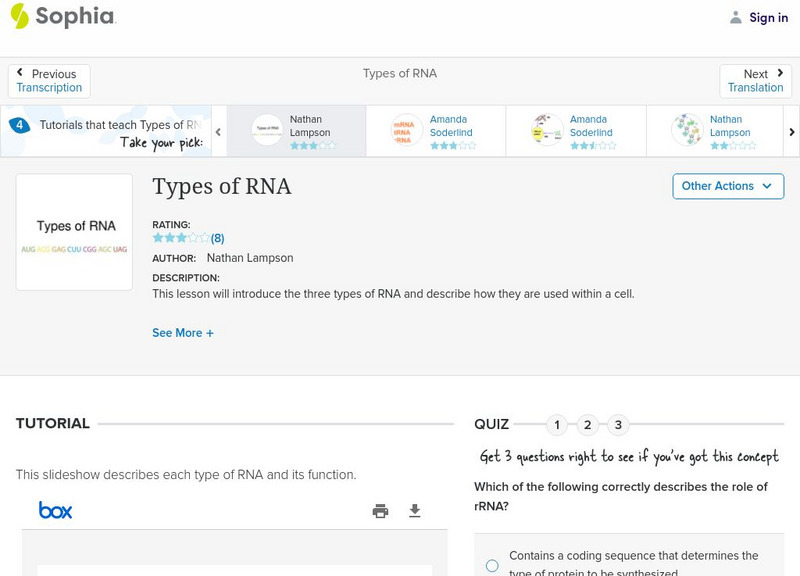Click the right arrow on tutorial carousel
The width and height of the screenshot is (800, 576).
791,131
